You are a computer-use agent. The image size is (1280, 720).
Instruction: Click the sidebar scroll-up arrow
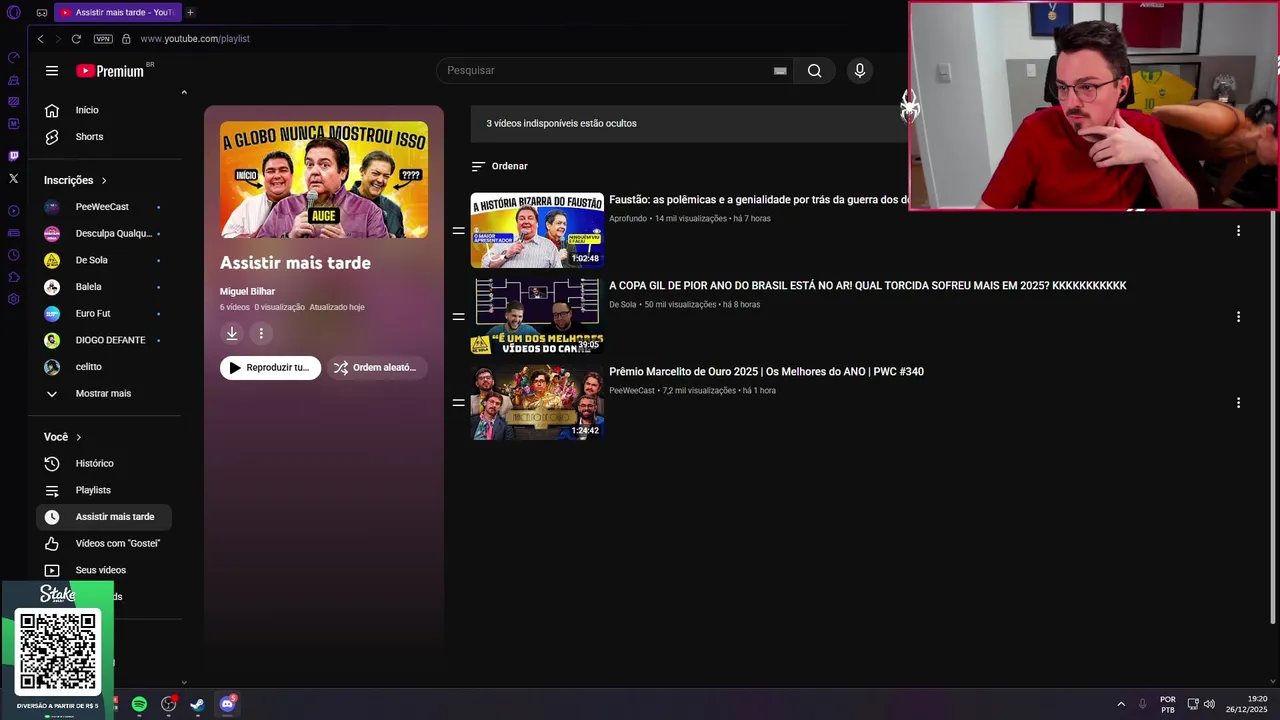[x=184, y=92]
